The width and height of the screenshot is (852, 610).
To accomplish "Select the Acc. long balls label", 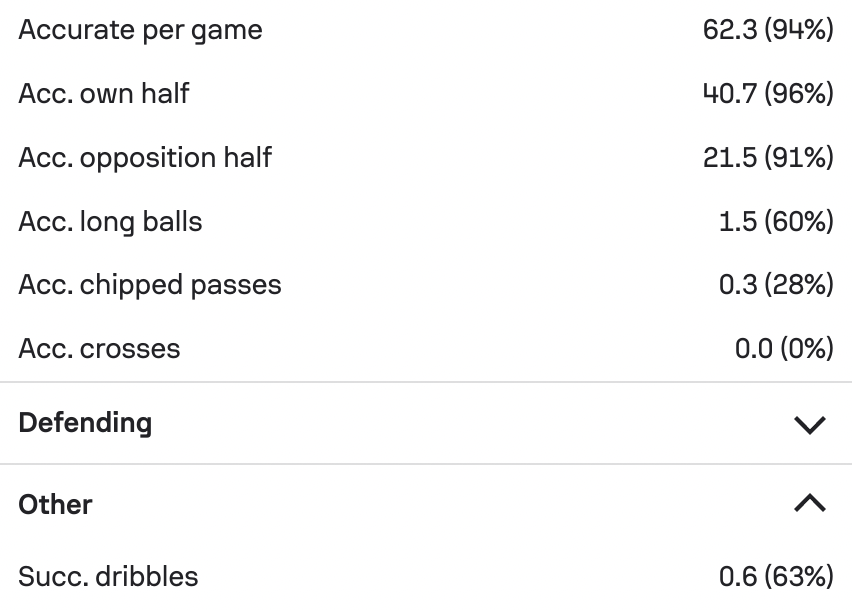I will pyautogui.click(x=110, y=222).
